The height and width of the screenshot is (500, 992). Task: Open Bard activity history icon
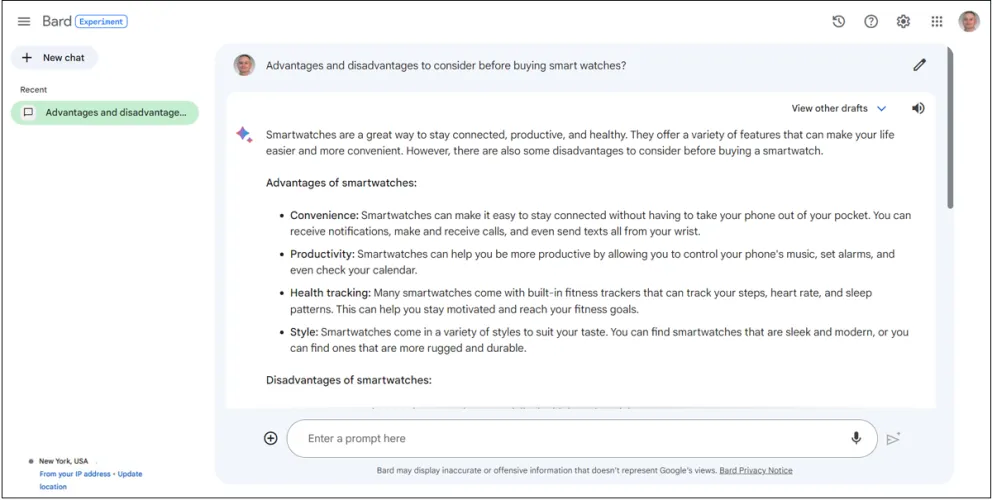click(839, 22)
